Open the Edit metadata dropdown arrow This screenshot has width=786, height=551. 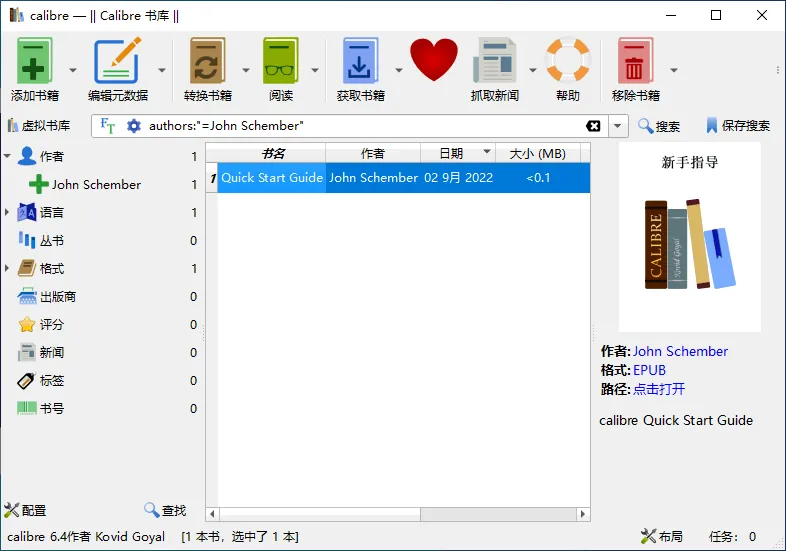pyautogui.click(x=162, y=70)
